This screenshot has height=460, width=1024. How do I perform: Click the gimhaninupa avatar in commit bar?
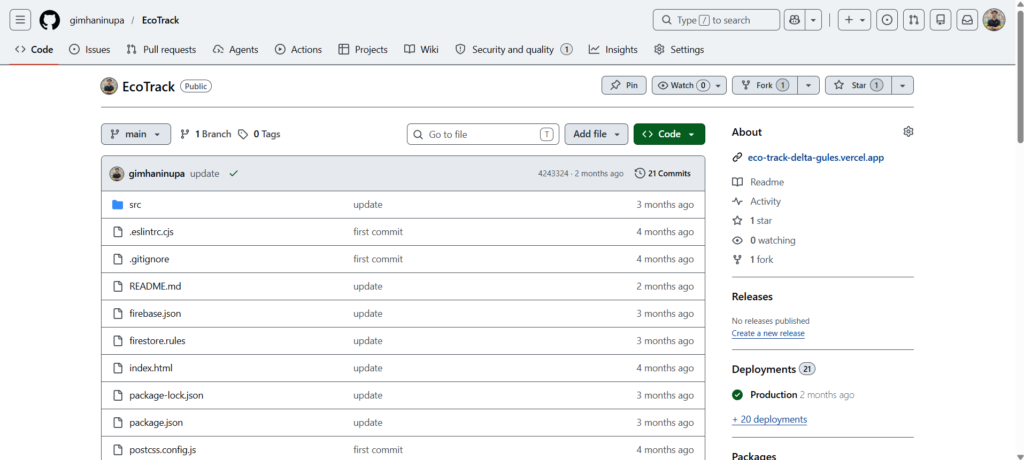117,174
